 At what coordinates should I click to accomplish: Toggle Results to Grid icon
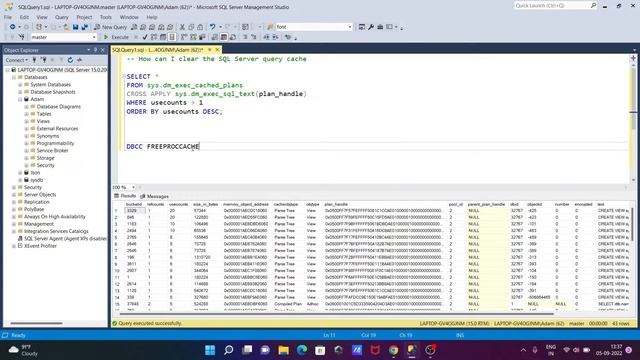224,37
